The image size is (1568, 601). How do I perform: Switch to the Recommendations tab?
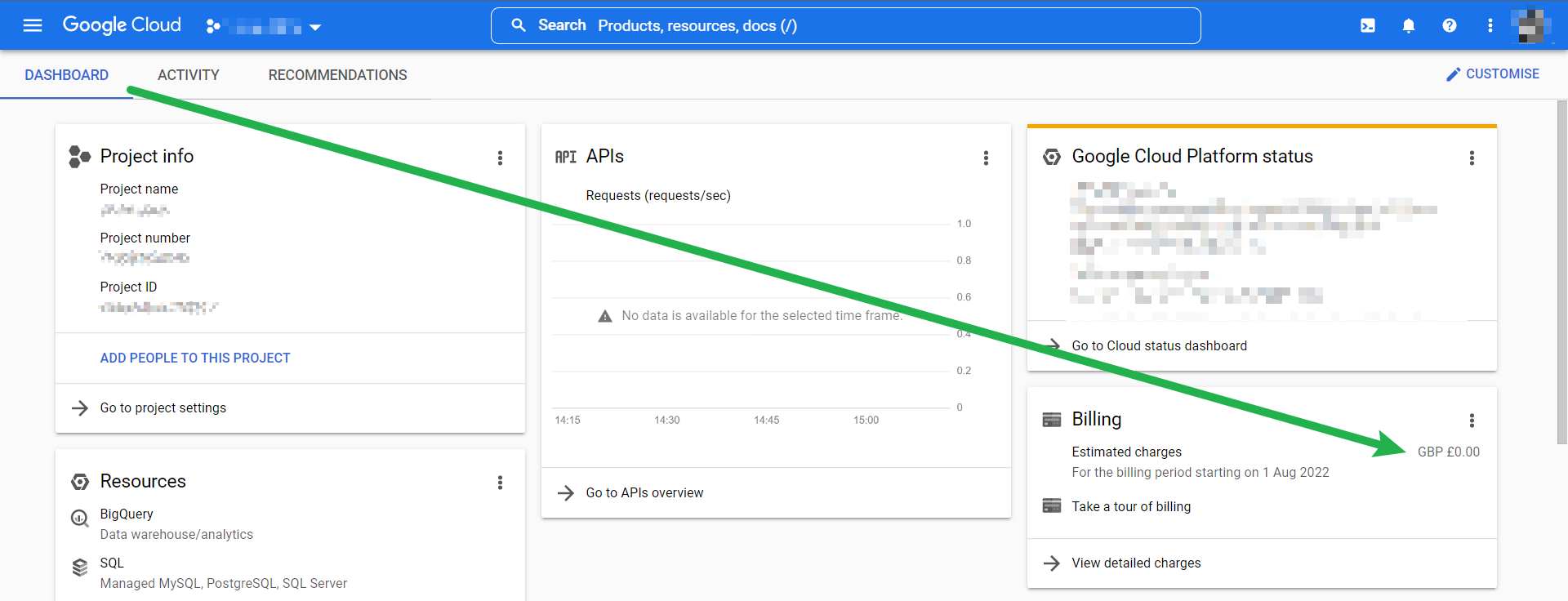[x=337, y=75]
